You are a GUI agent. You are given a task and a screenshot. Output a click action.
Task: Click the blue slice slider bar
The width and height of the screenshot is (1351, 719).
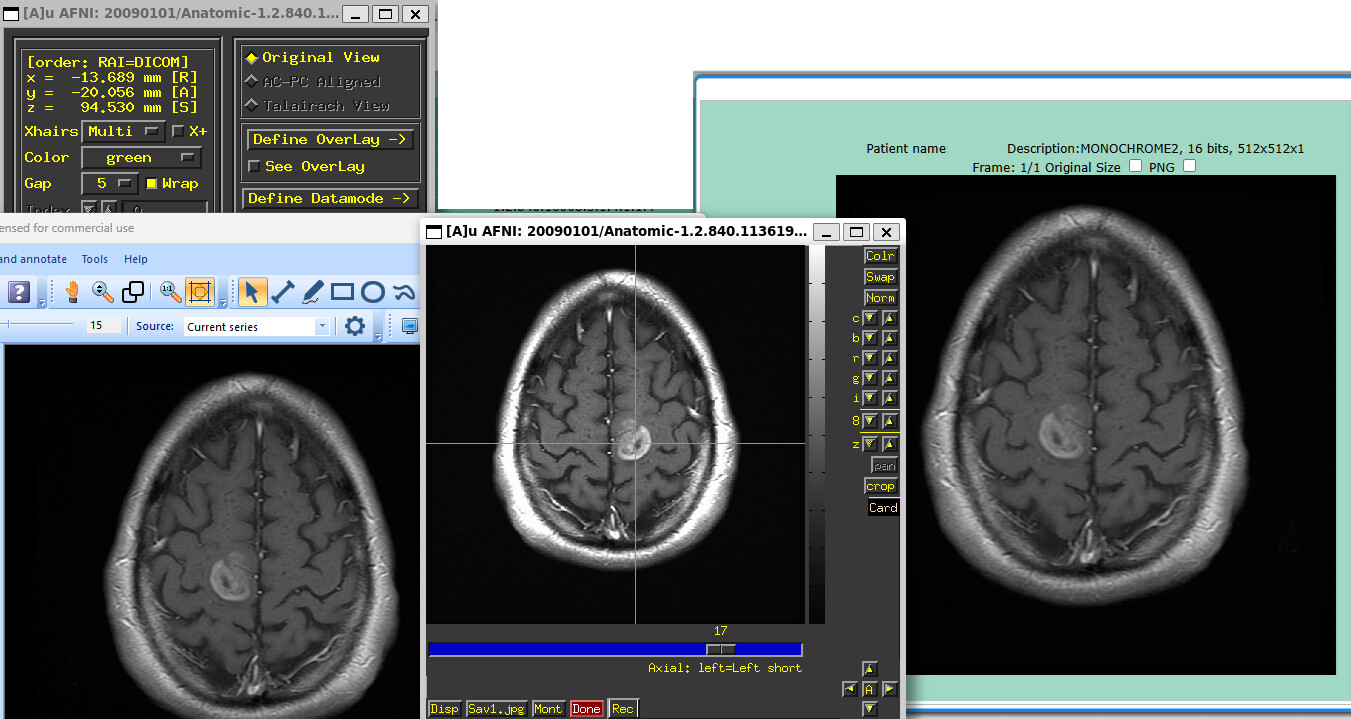coord(615,649)
